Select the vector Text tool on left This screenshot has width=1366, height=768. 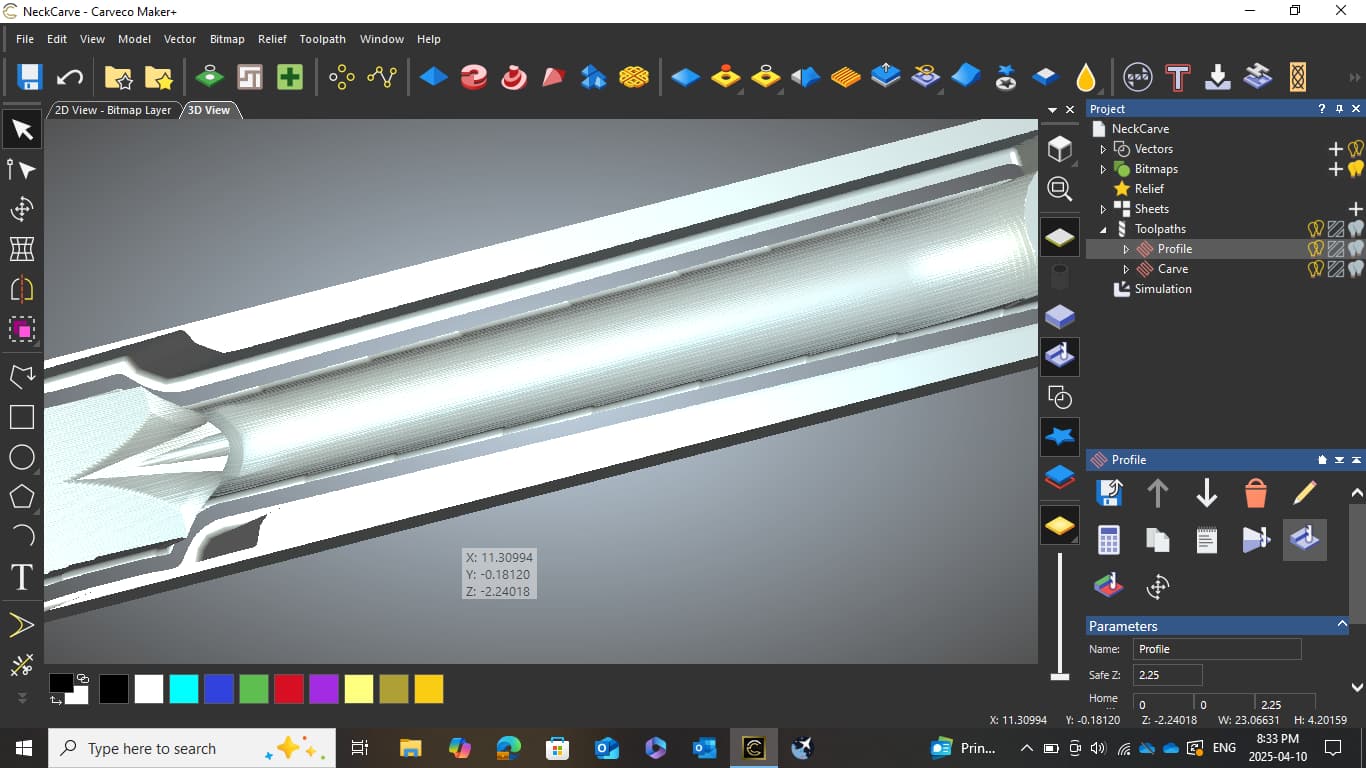21,577
